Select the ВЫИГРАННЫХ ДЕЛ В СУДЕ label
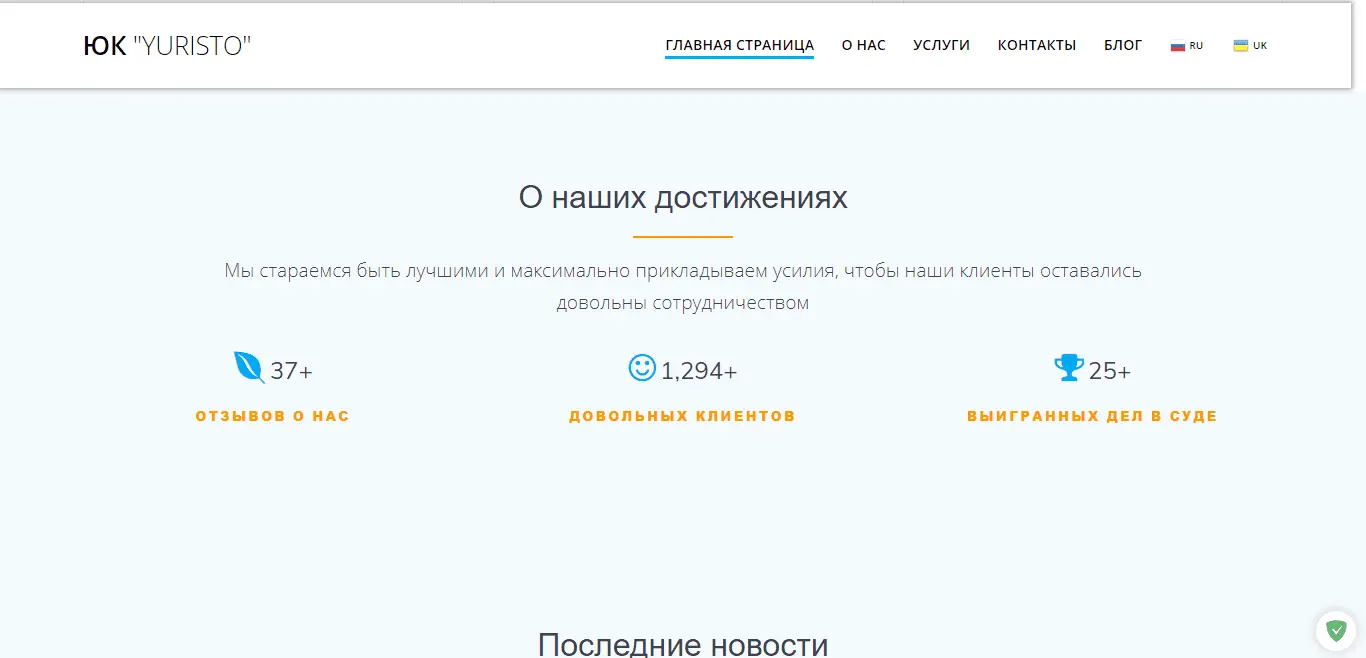Image resolution: width=1366 pixels, height=658 pixels. pyautogui.click(x=1092, y=416)
